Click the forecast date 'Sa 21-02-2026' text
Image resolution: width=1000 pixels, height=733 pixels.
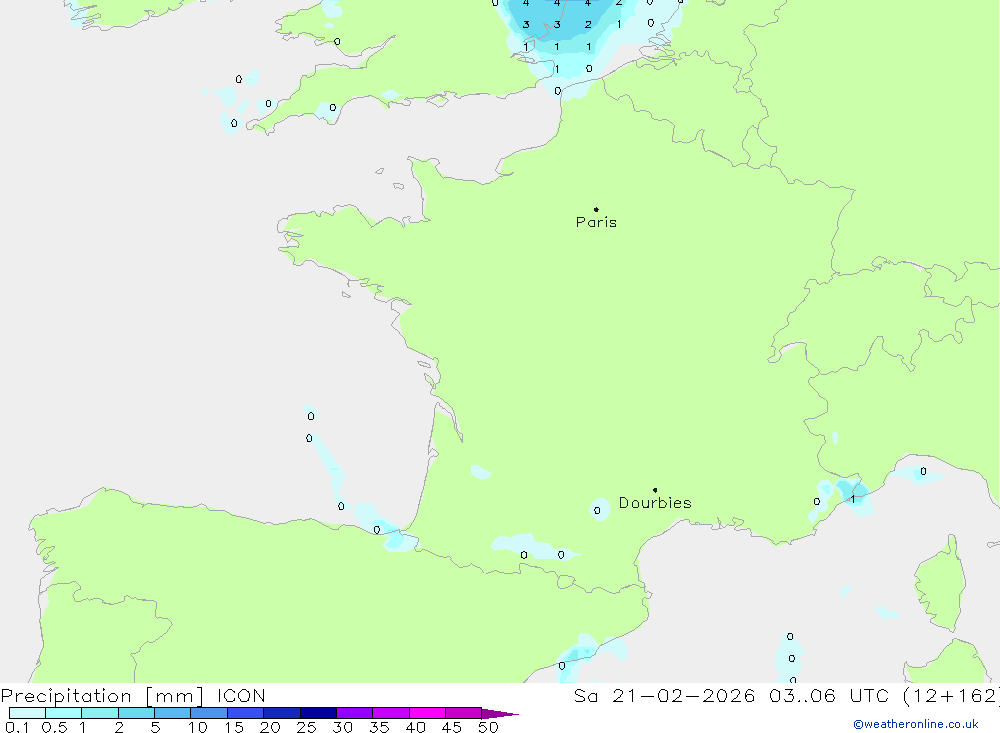664,695
